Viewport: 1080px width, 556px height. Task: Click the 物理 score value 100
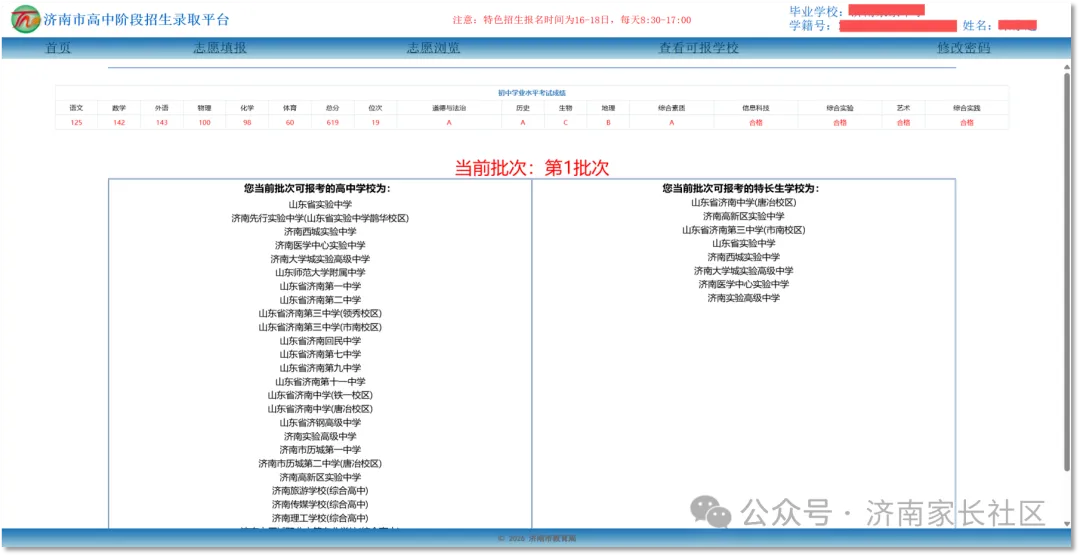point(204,123)
